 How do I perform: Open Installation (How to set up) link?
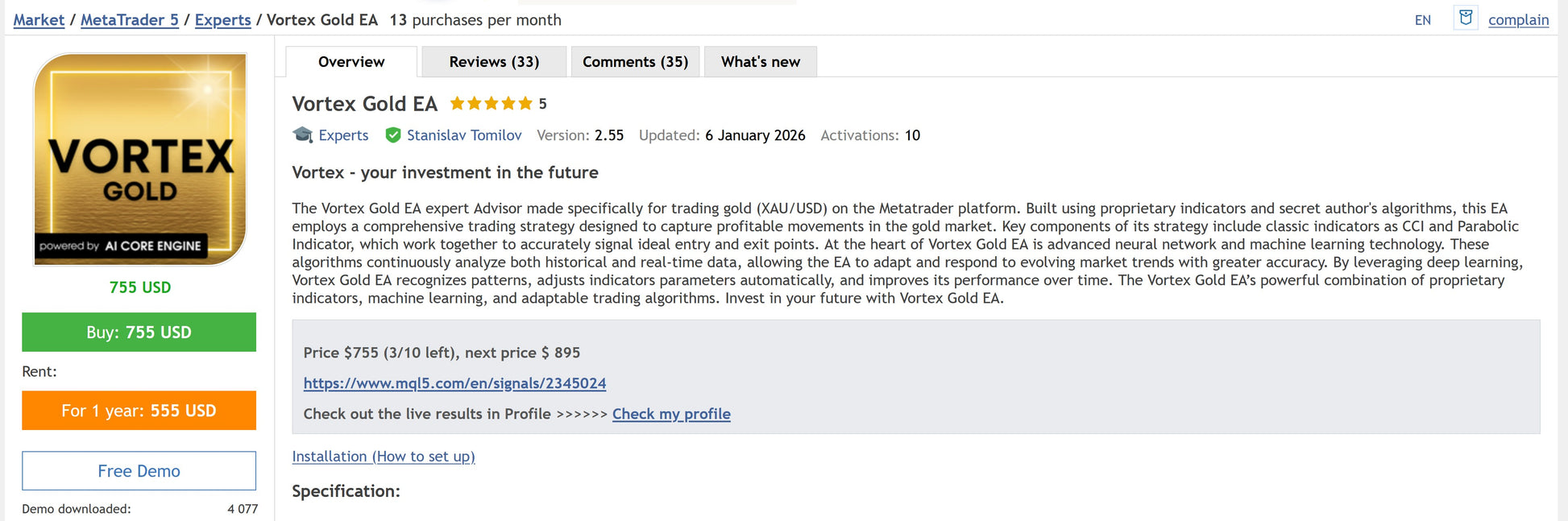point(384,457)
